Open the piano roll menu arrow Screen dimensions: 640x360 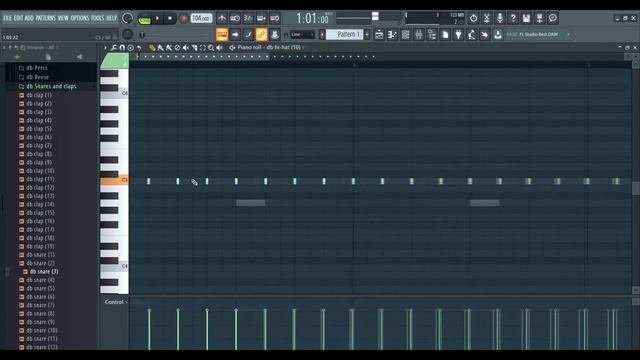105,48
